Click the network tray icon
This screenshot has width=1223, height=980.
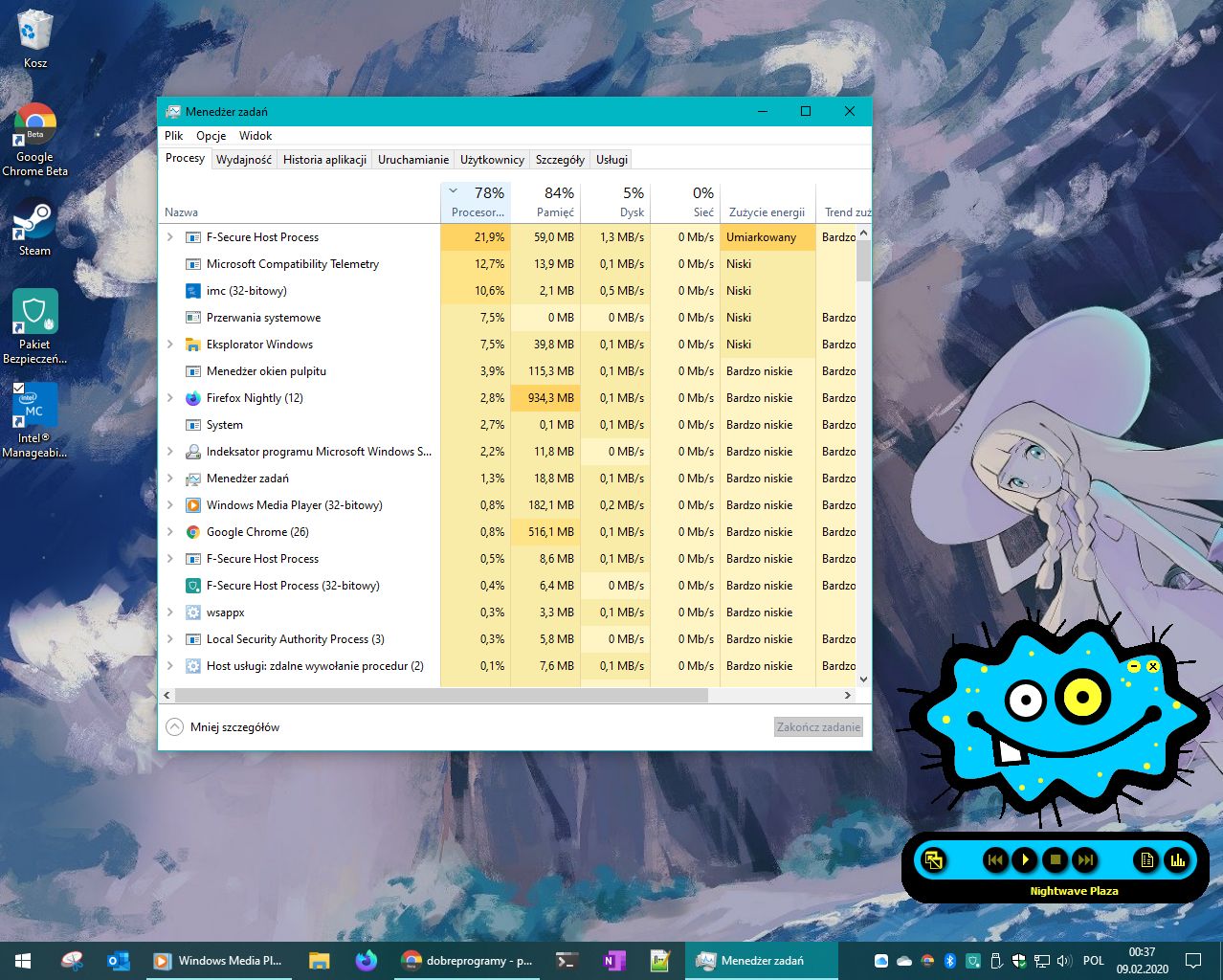click(1041, 961)
